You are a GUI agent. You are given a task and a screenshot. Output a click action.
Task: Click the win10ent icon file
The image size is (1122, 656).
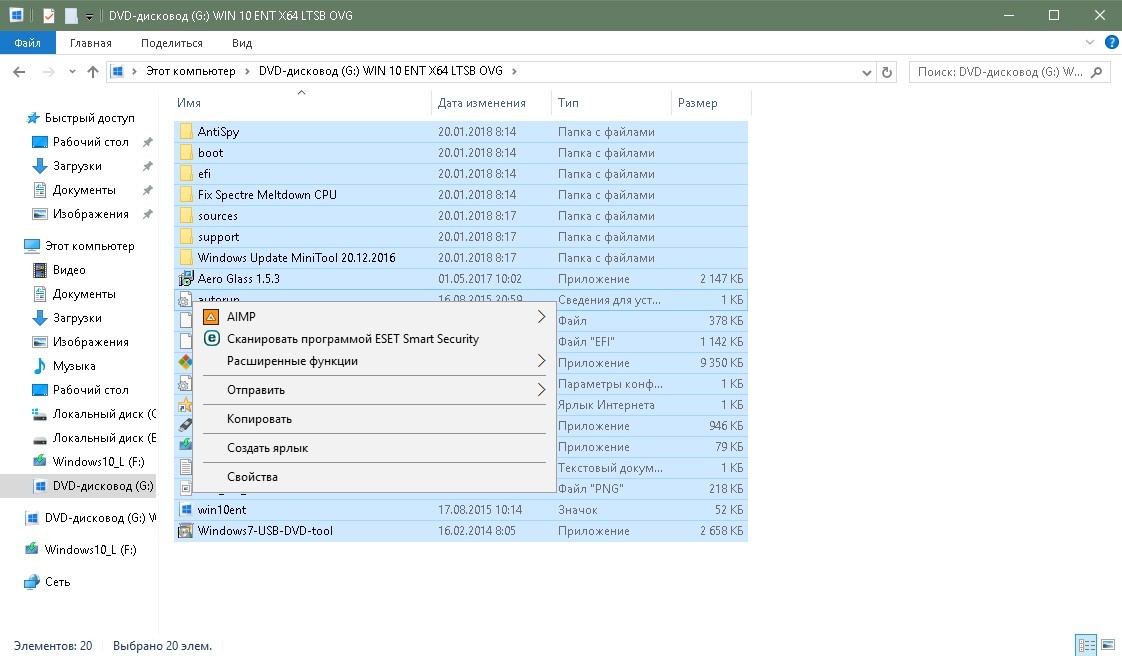click(186, 509)
